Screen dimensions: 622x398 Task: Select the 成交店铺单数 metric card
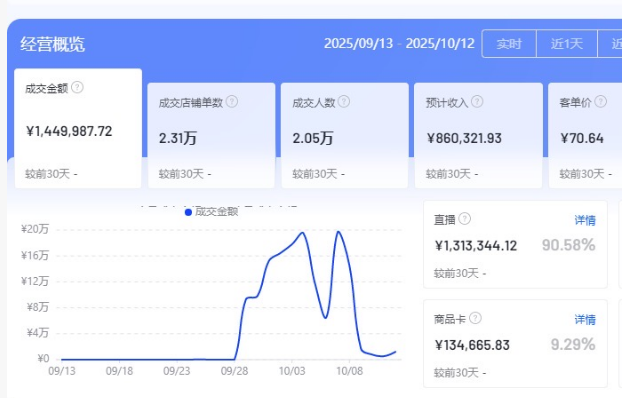(x=211, y=135)
